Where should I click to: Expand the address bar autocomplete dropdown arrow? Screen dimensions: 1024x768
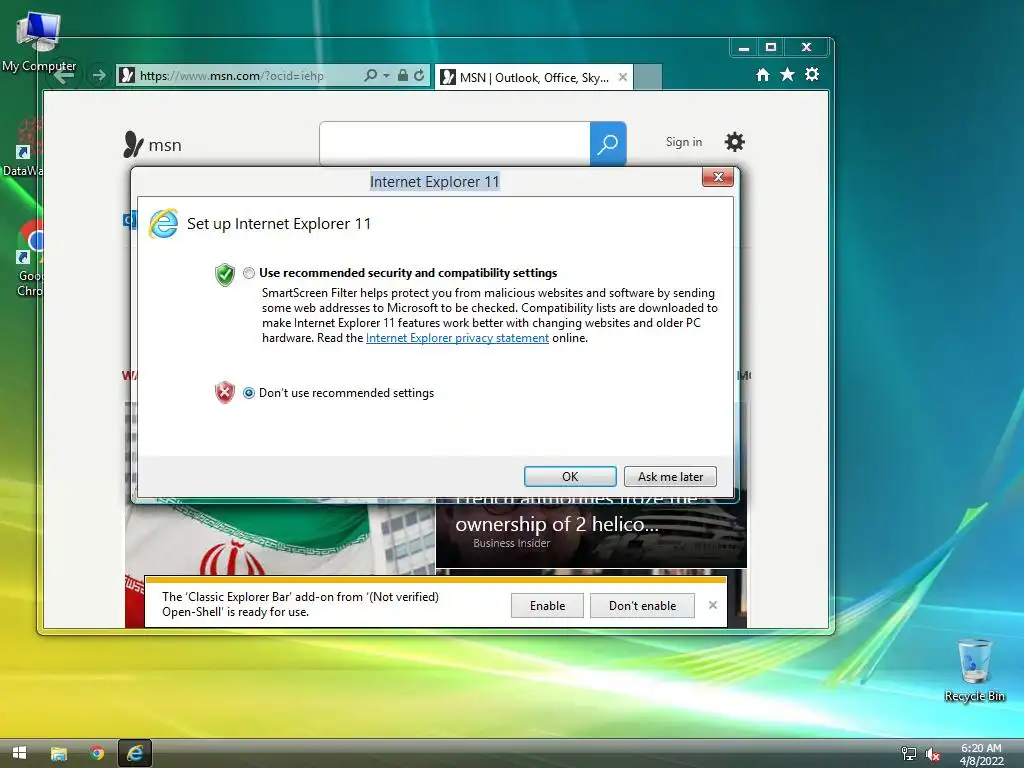386,76
